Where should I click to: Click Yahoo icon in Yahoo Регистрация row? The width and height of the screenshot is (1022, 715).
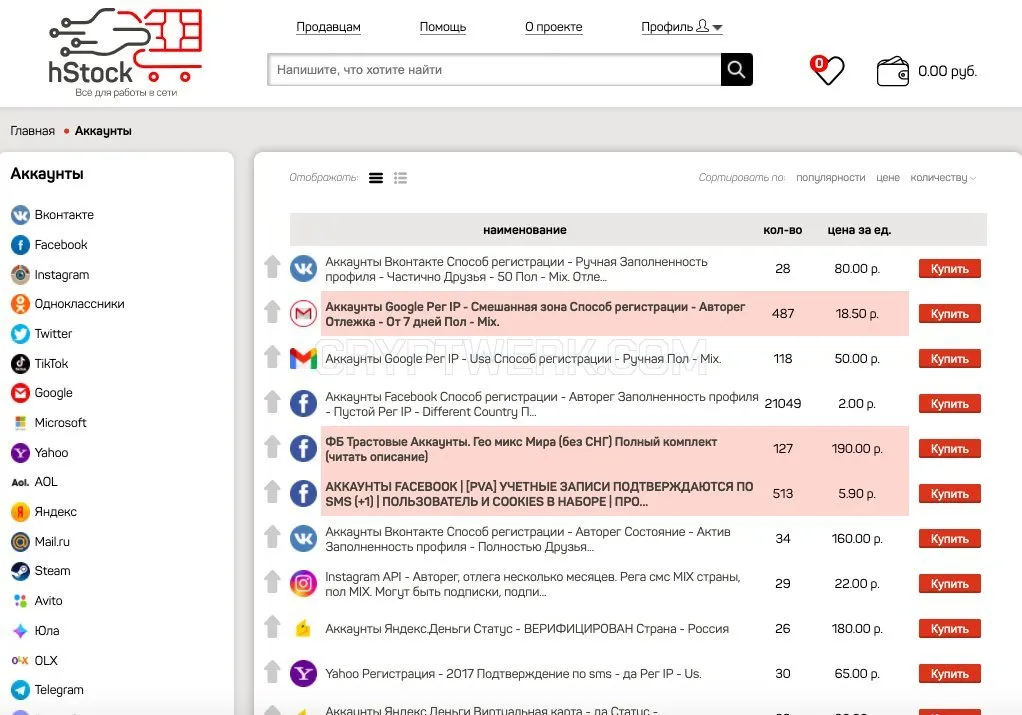click(303, 673)
